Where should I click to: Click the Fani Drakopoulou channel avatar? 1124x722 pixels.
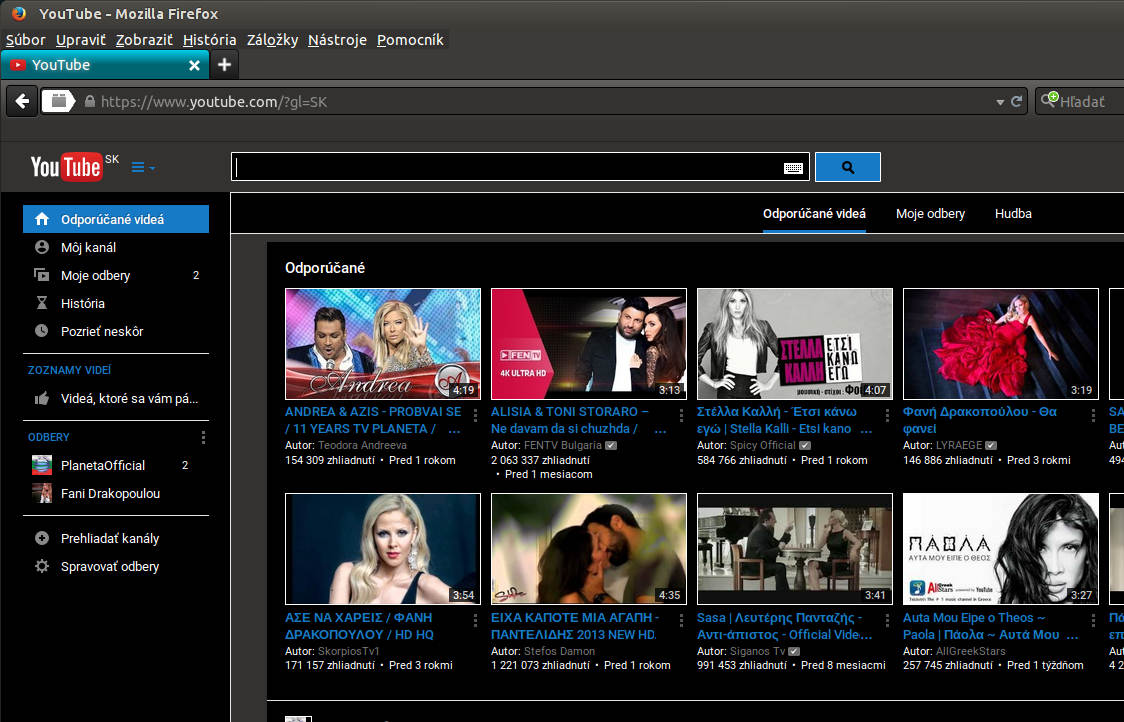42,493
